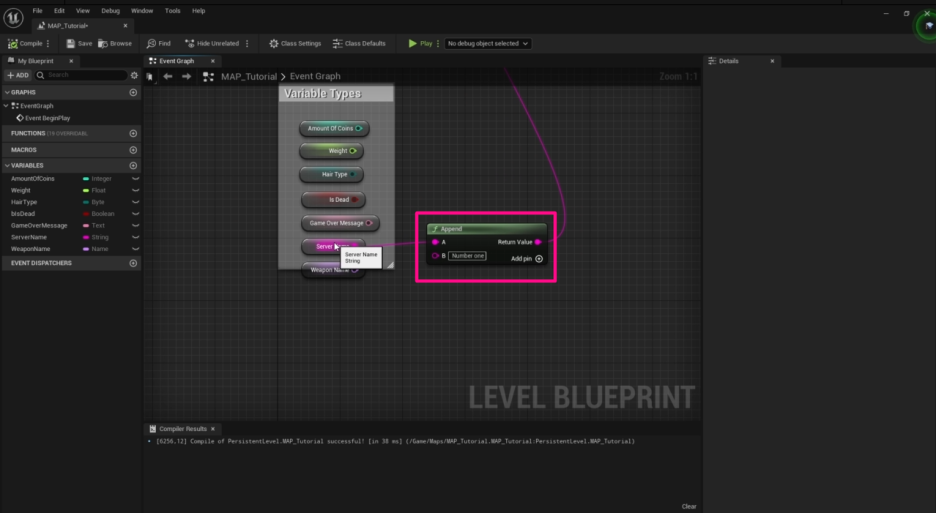The height and width of the screenshot is (513, 936).
Task: Click the My Blueprint search field
Action: [x=81, y=75]
